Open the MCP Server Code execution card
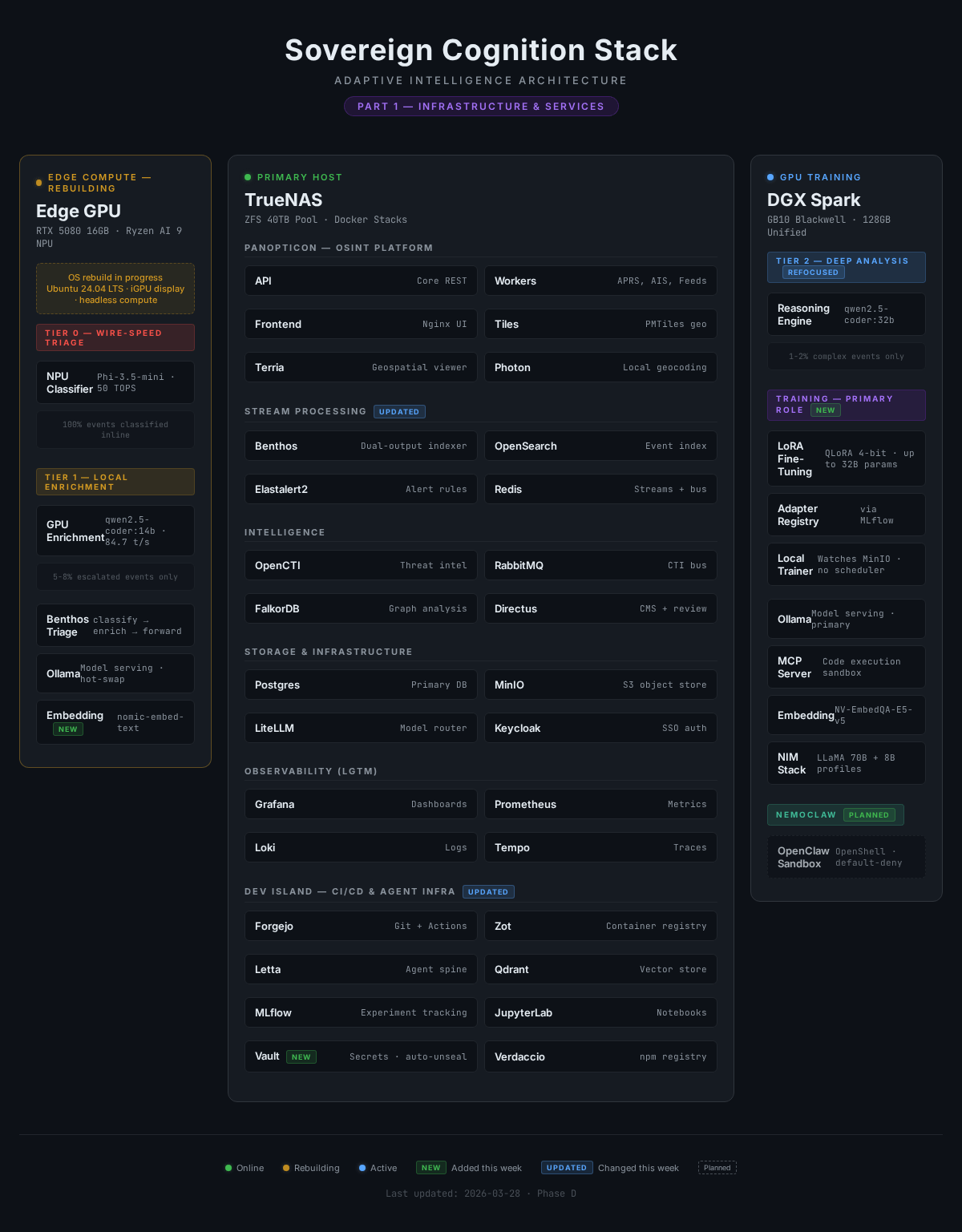 pos(847,667)
